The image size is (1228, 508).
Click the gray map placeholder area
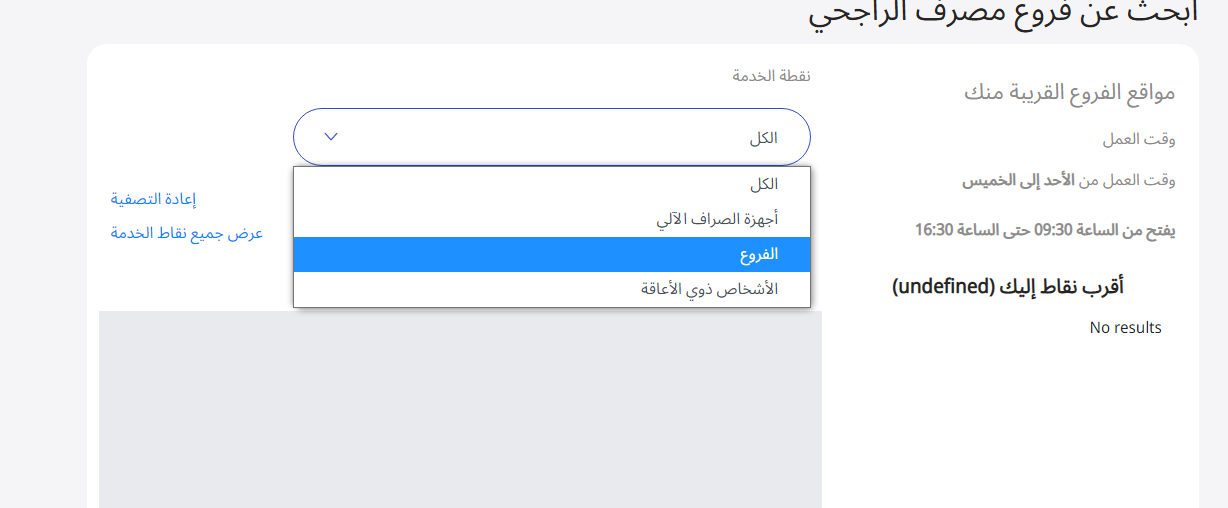[460, 410]
